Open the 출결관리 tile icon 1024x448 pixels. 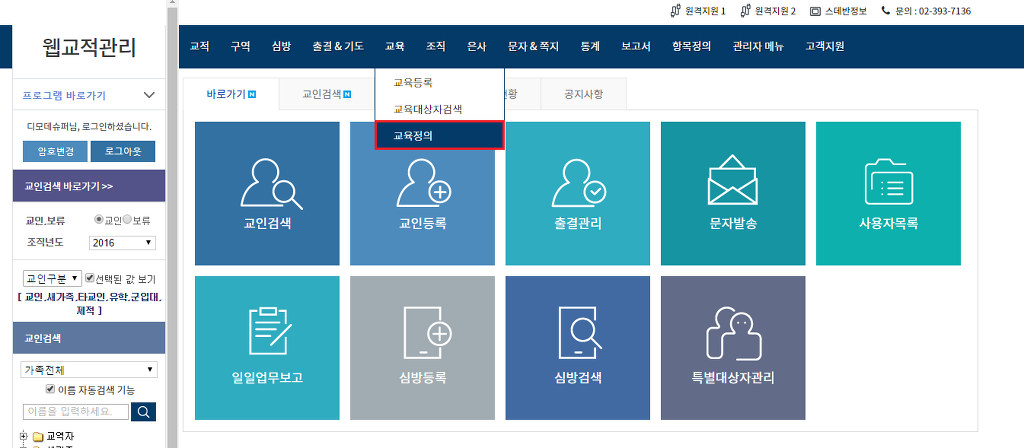[x=579, y=184]
